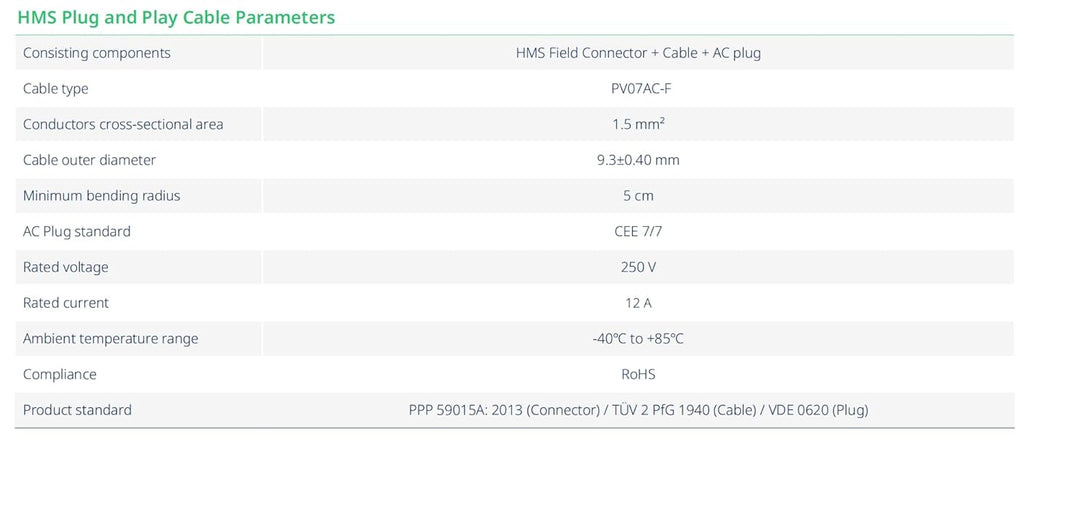Select the Minimum bending radius label
Screen dimensions: 1080x526
tap(101, 196)
